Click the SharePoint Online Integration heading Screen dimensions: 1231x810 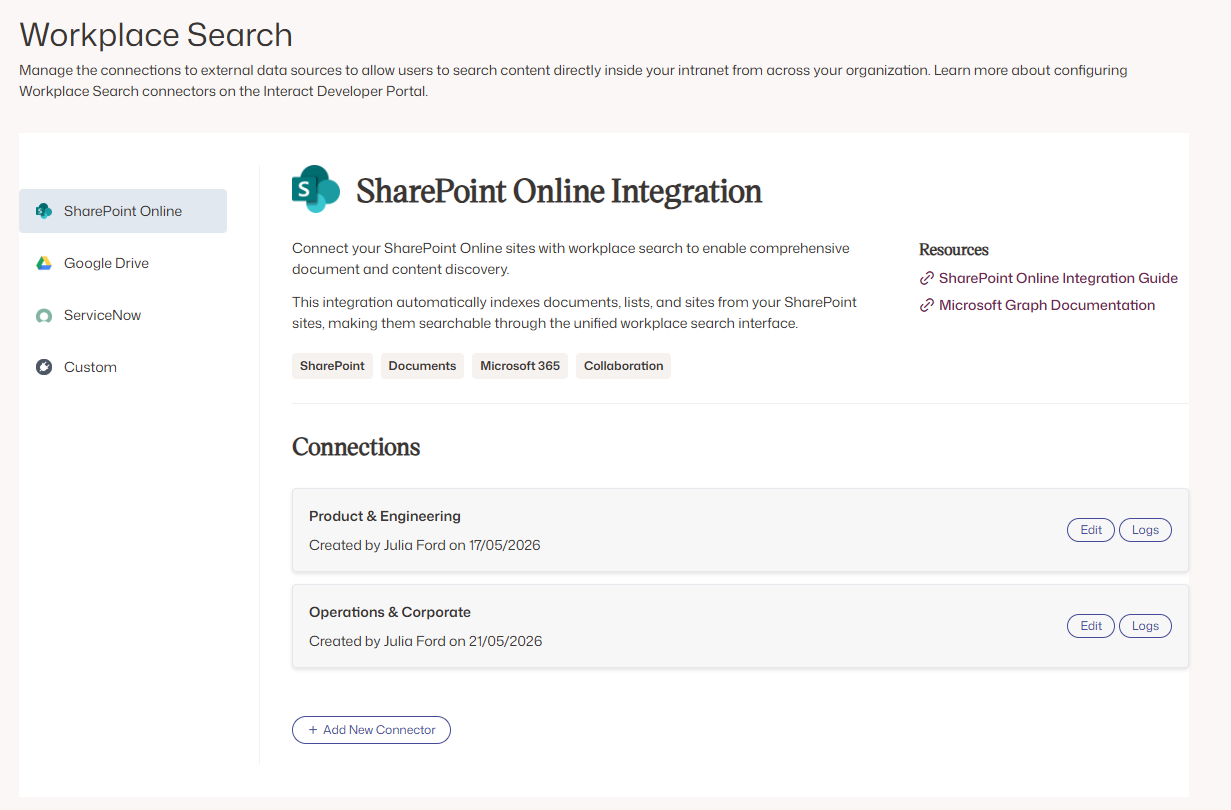pos(559,190)
